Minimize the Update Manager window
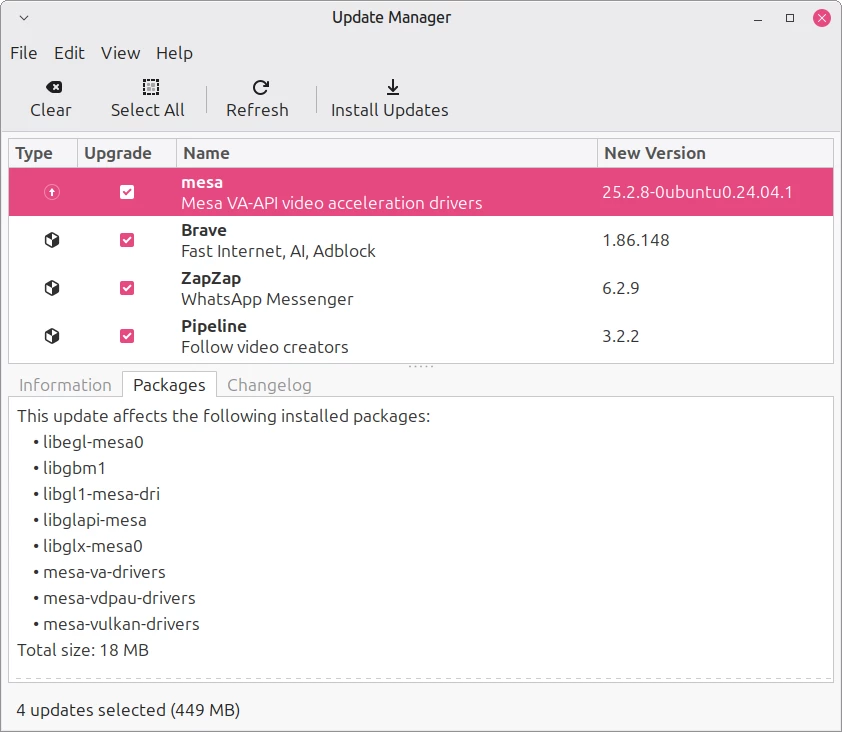842x732 pixels. pos(758,18)
